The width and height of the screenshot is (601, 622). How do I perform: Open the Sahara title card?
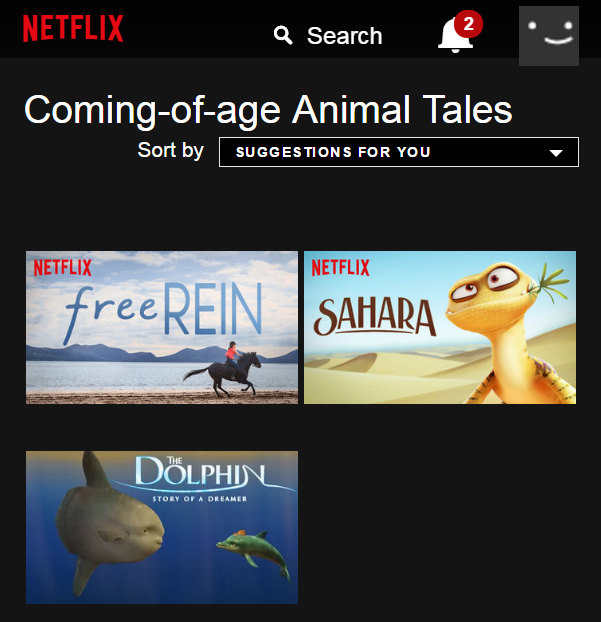440,327
